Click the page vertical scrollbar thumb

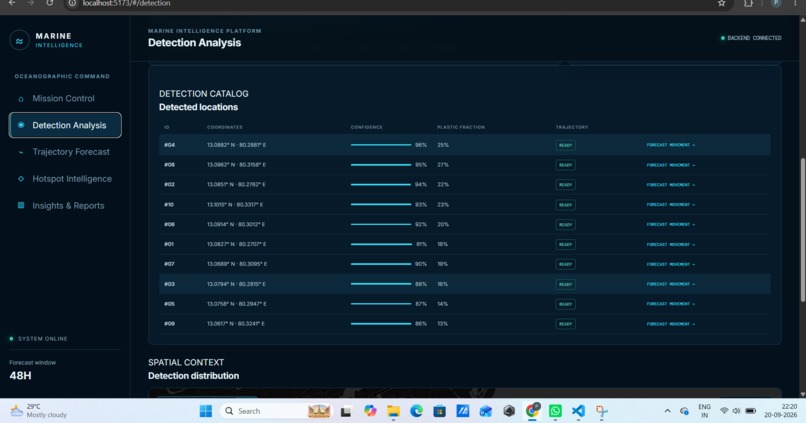click(803, 230)
